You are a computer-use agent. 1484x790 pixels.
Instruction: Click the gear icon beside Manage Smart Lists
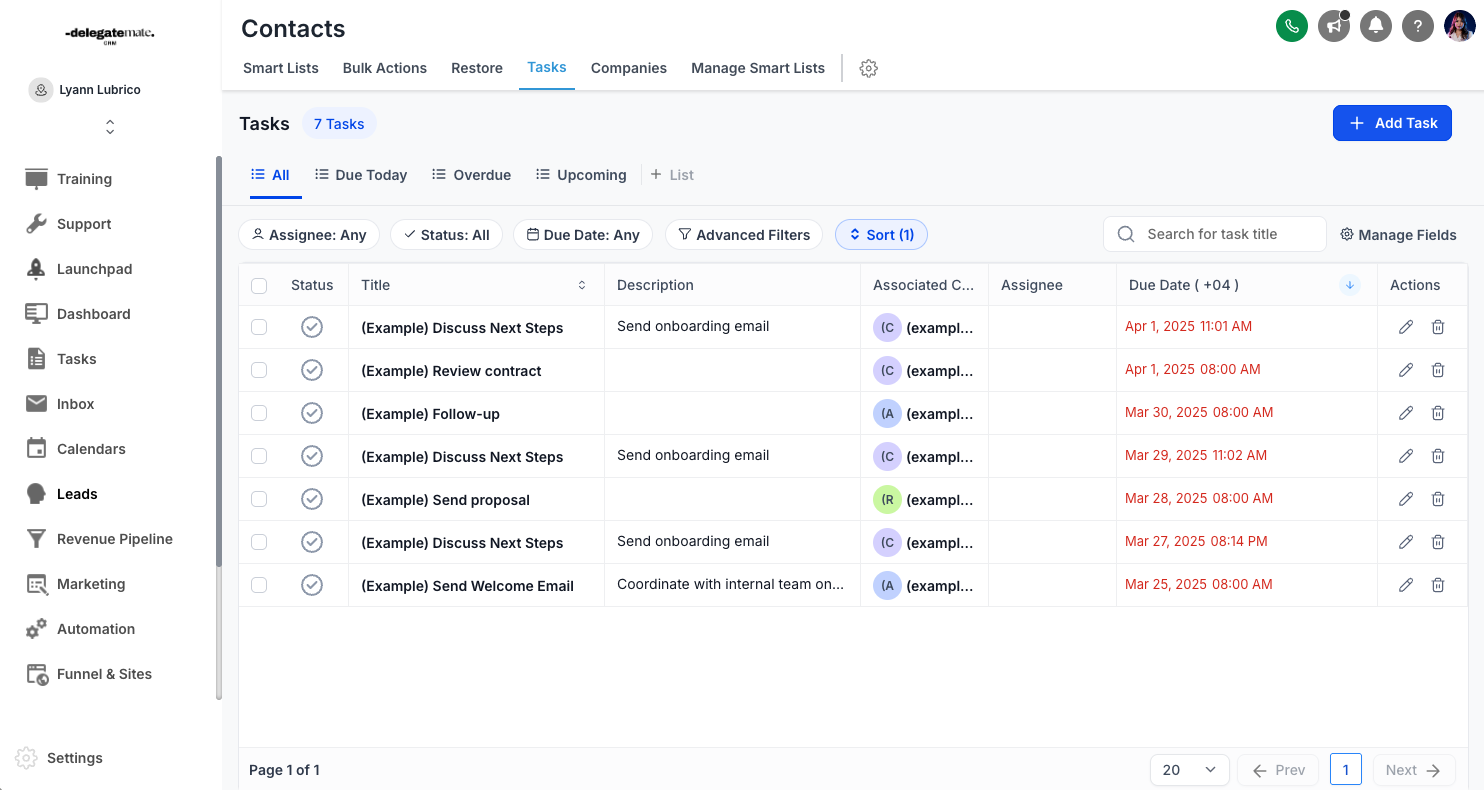point(869,68)
